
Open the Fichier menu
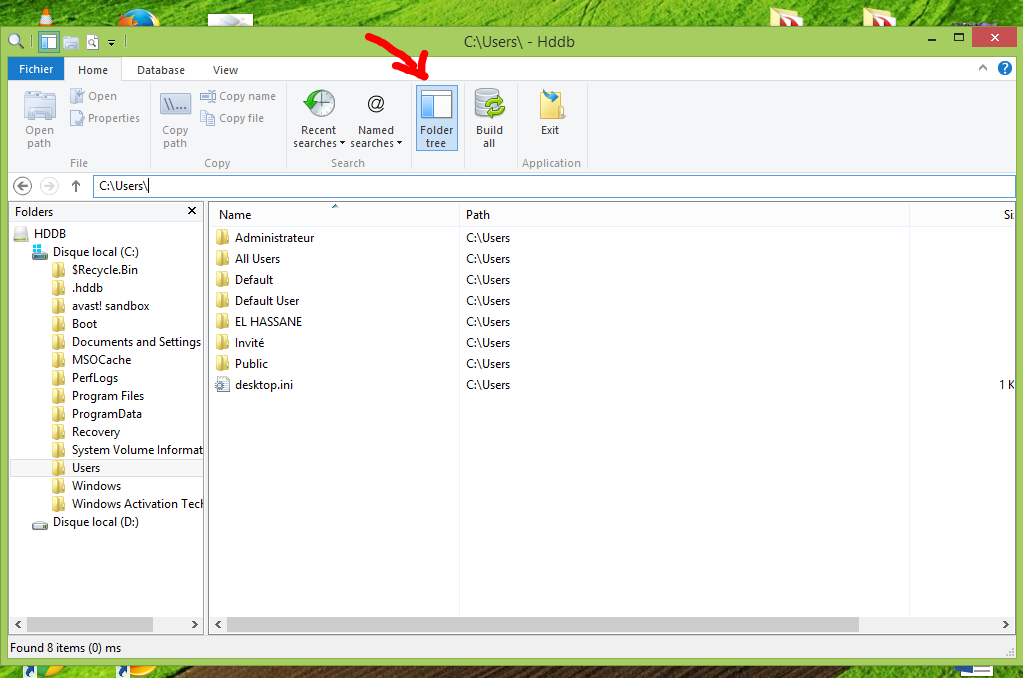click(36, 70)
